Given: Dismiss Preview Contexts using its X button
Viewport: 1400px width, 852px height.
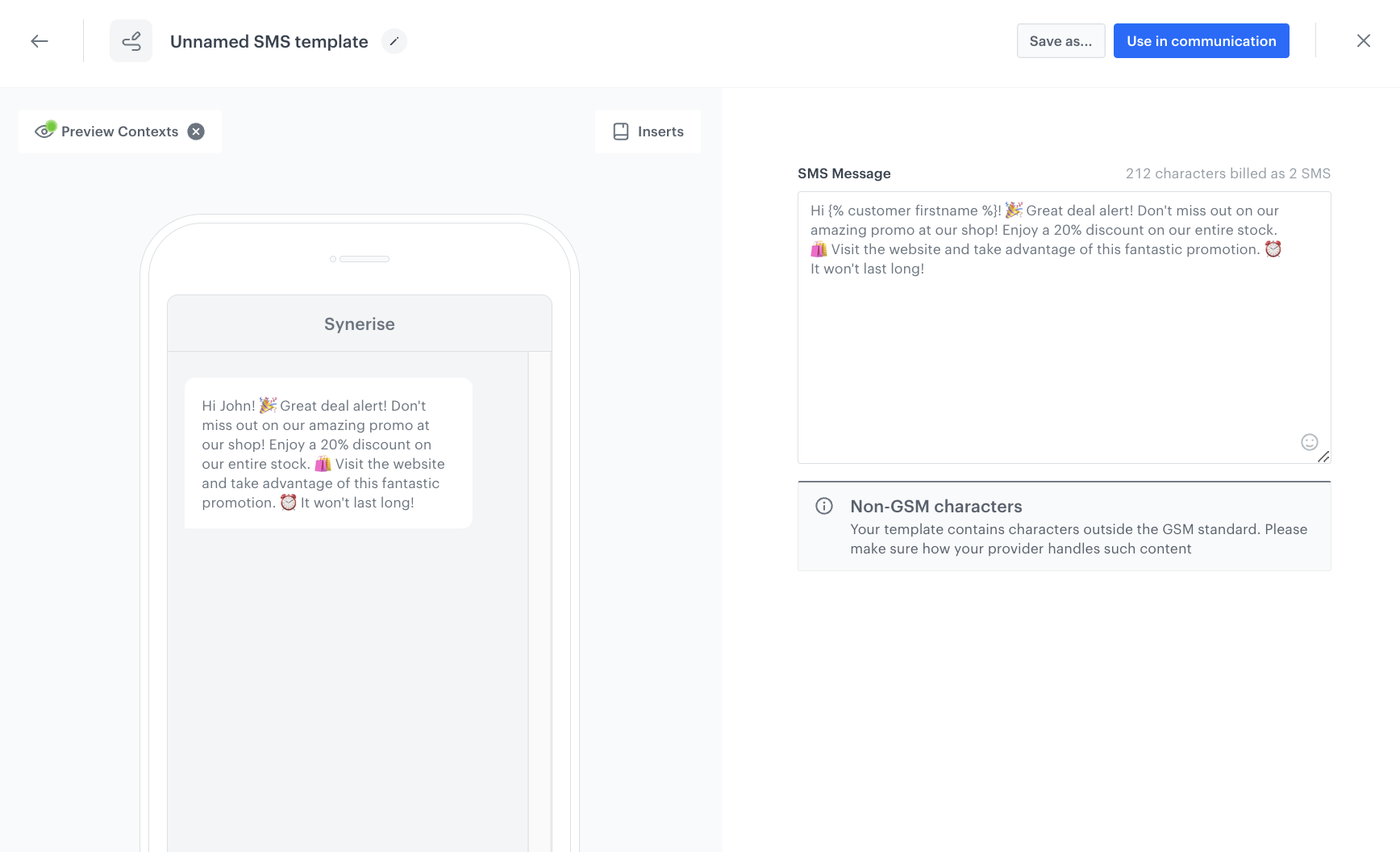Looking at the screenshot, I should (195, 131).
